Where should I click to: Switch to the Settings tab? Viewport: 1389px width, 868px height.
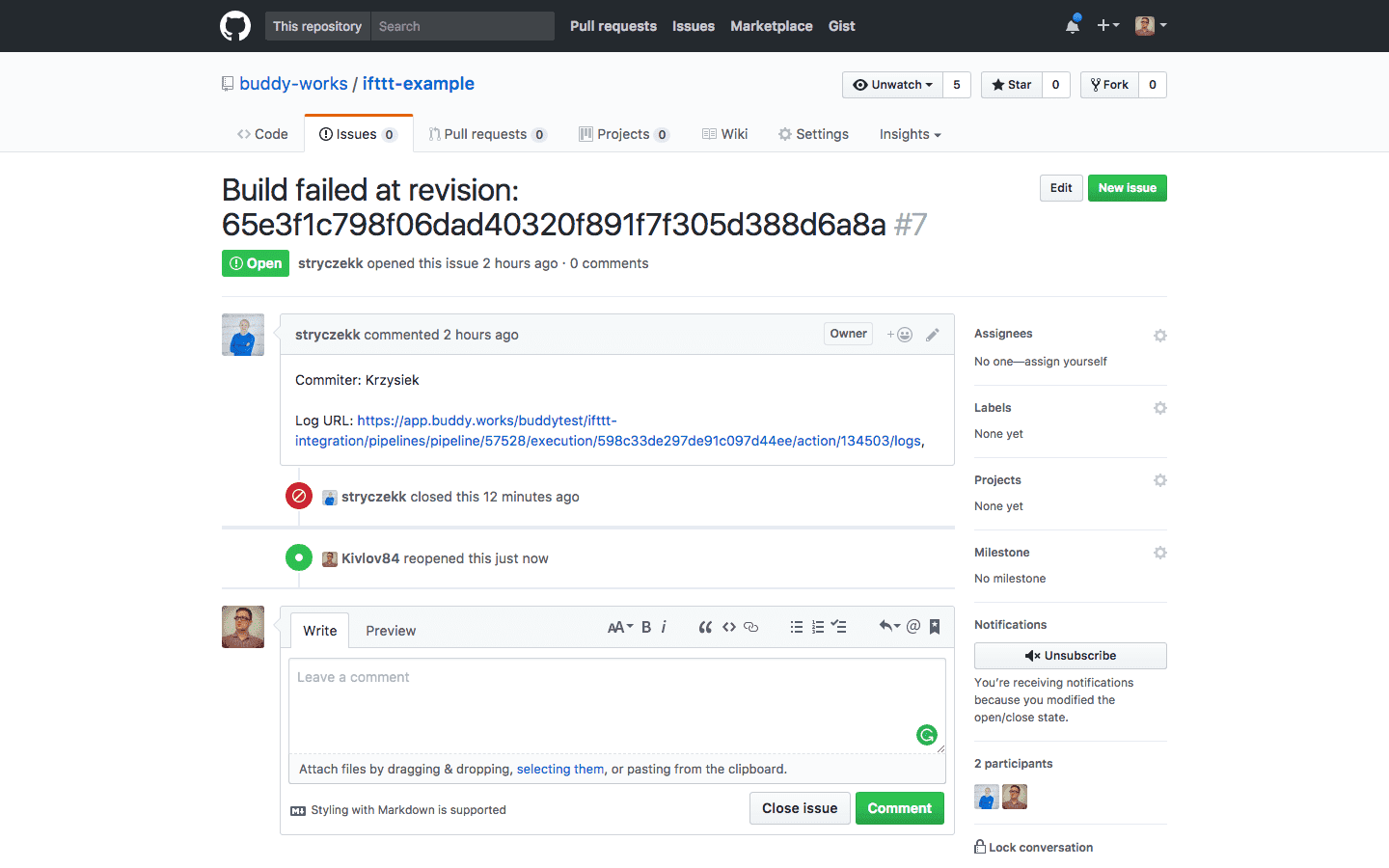pyautogui.click(x=813, y=134)
